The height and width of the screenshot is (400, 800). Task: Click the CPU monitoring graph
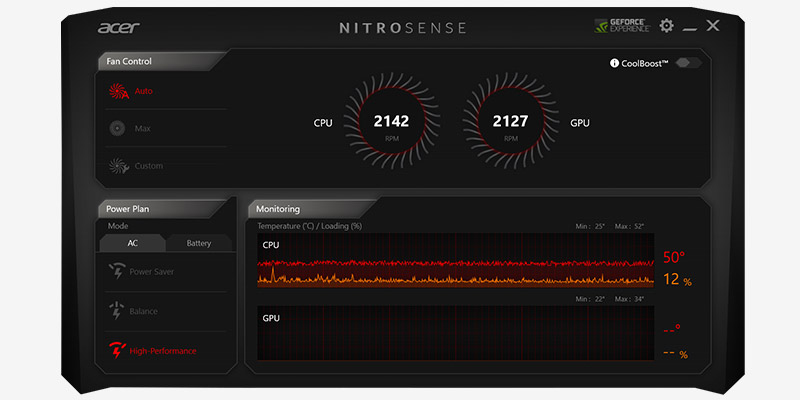point(456,261)
